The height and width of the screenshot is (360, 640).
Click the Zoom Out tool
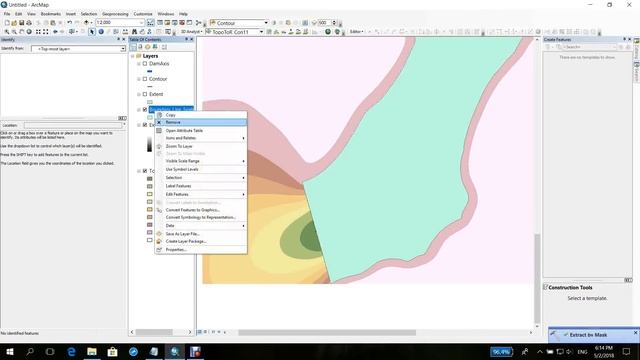click(x=14, y=32)
